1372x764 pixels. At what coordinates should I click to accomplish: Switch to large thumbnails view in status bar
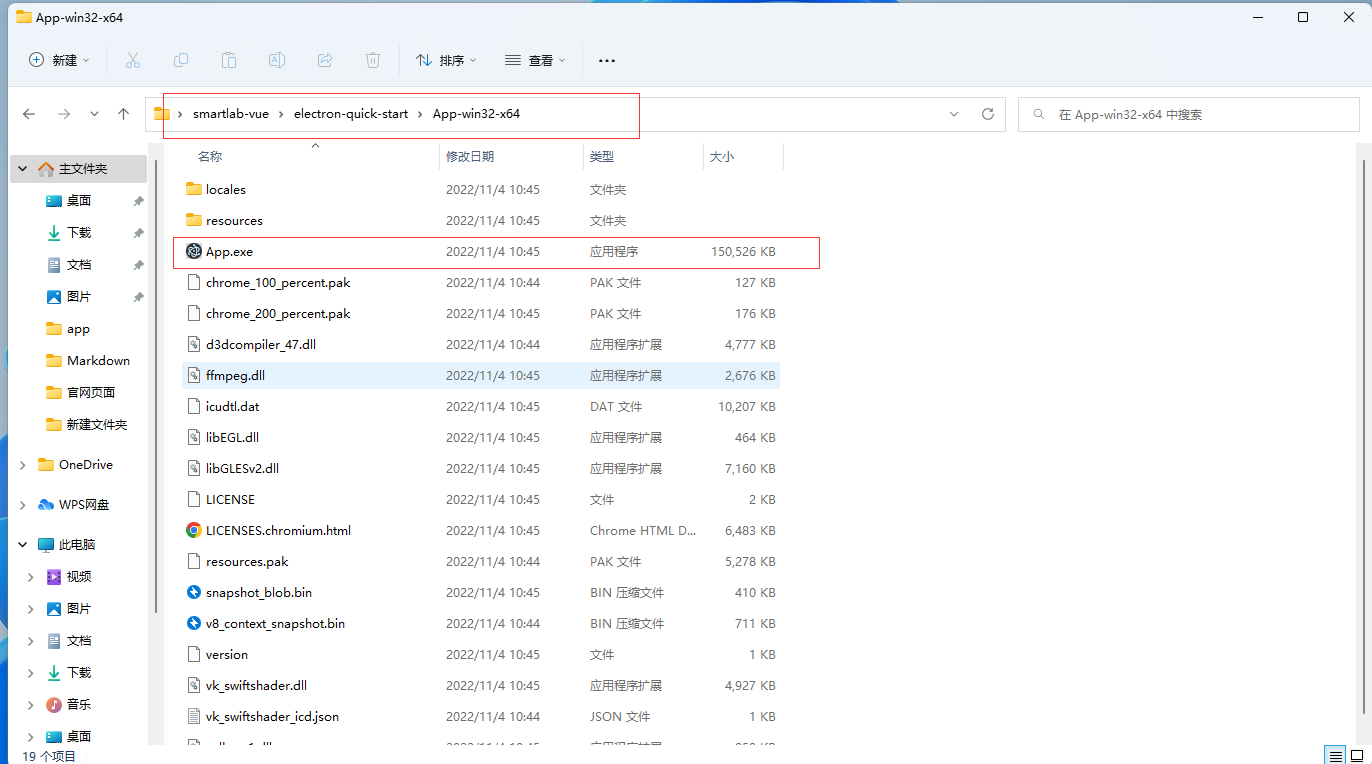(1356, 755)
